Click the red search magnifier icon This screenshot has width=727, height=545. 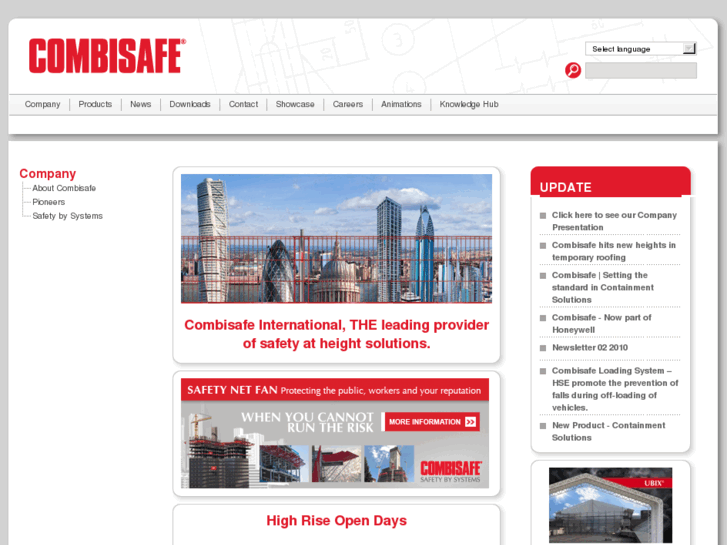(573, 70)
